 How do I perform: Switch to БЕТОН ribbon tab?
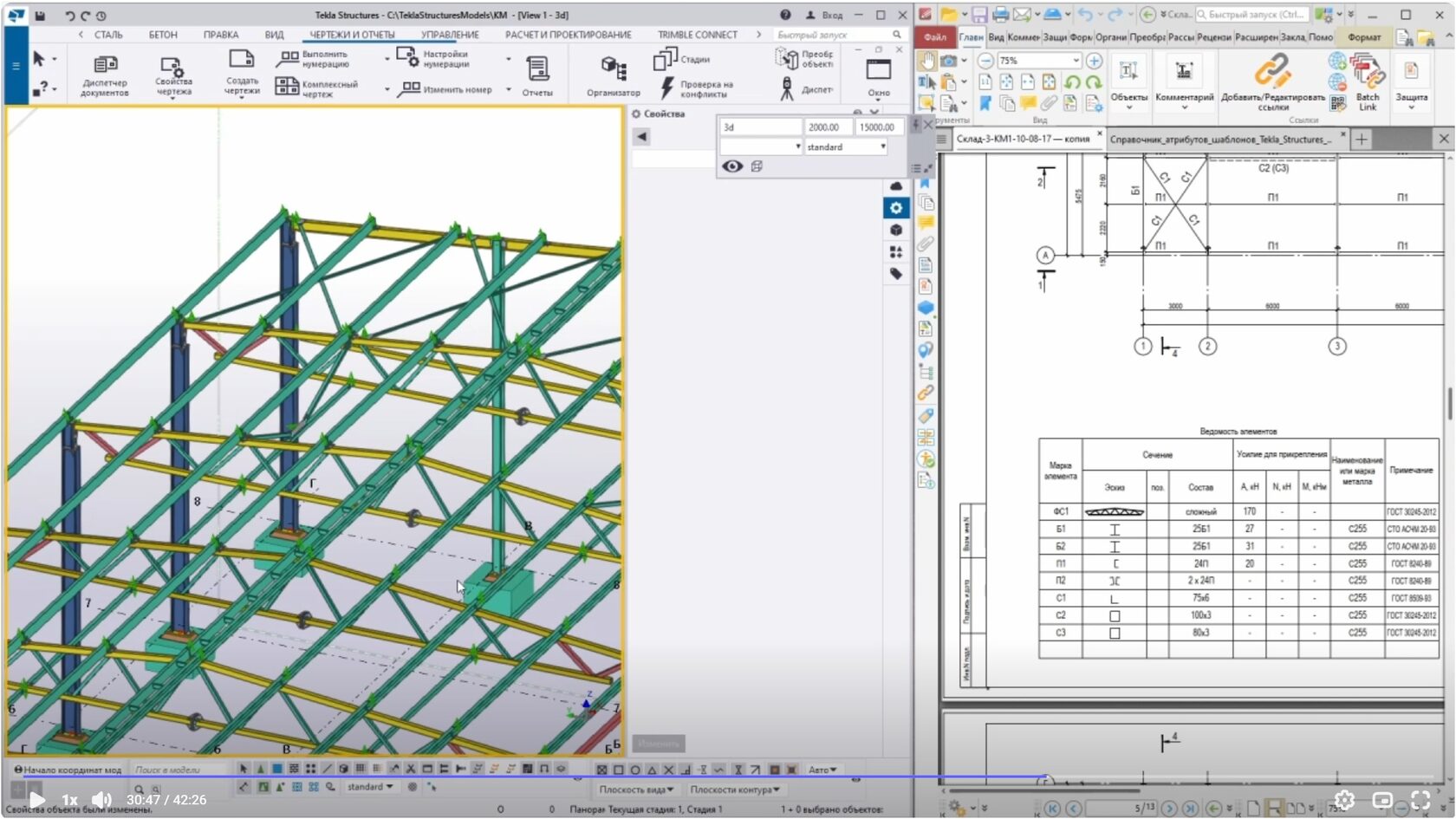163,35
